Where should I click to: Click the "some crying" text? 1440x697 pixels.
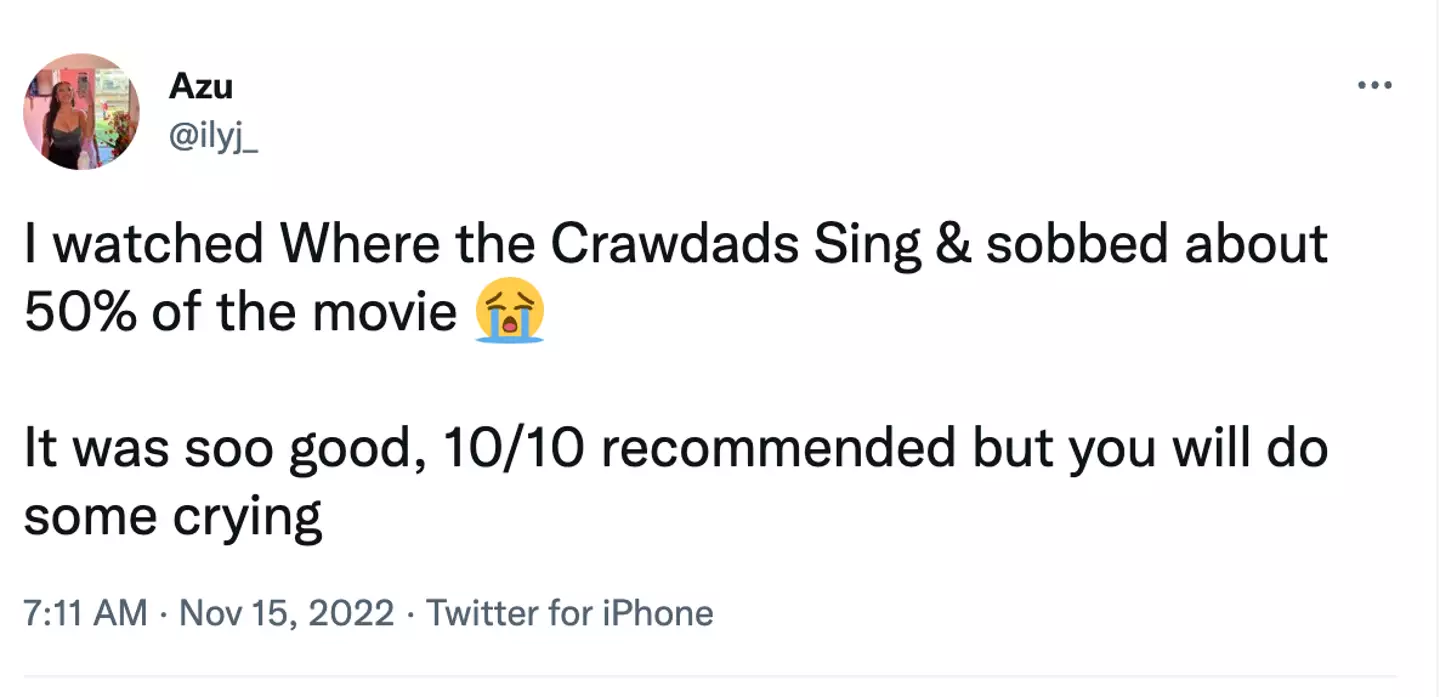[x=172, y=518]
